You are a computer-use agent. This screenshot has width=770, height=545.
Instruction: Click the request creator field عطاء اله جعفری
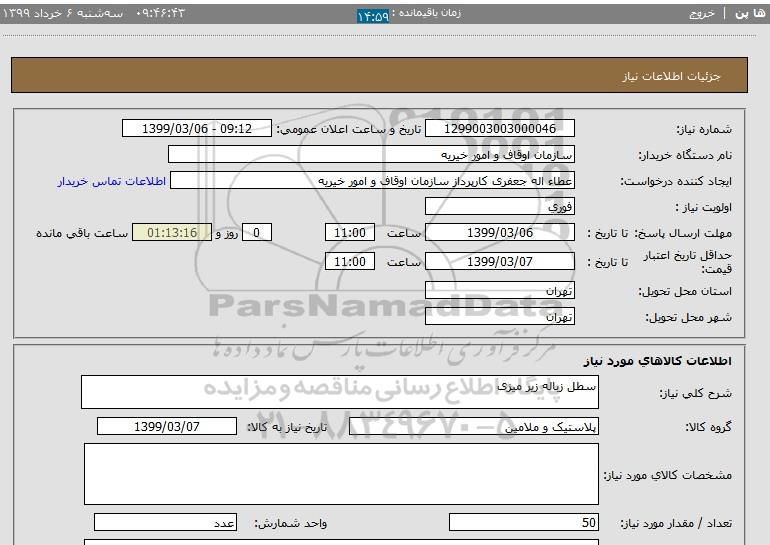click(372, 181)
